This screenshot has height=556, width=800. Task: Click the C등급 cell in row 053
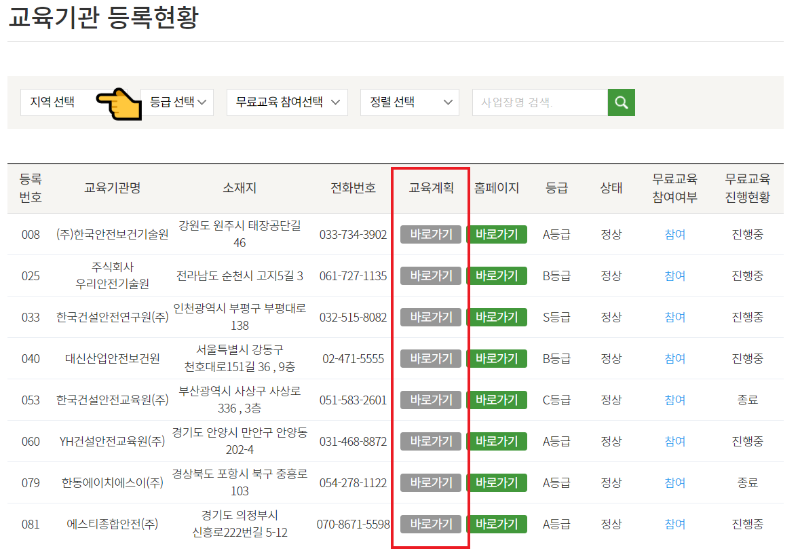pyautogui.click(x=556, y=400)
